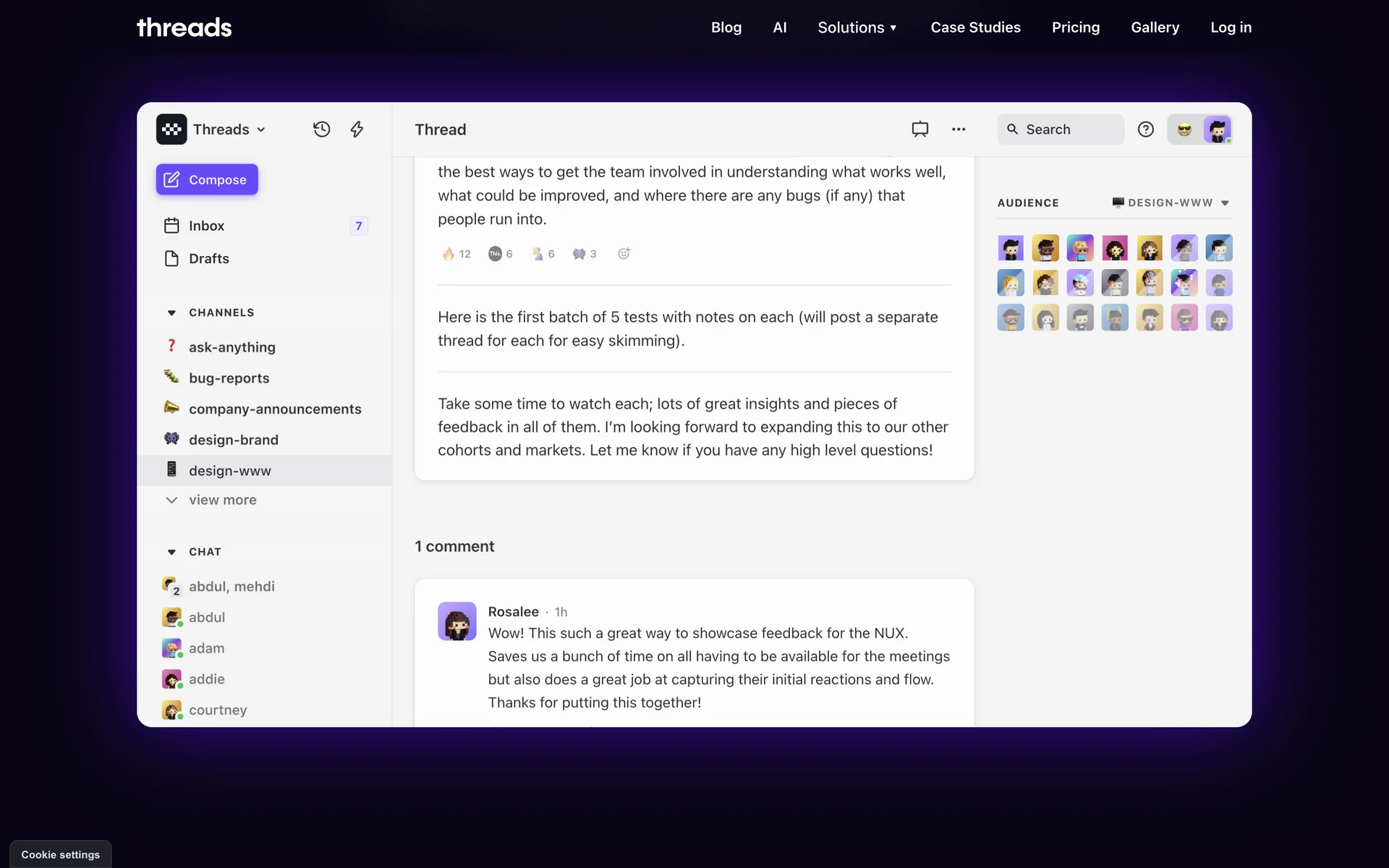Image resolution: width=1389 pixels, height=868 pixels.
Task: Click the fire emoji reaction with 12
Action: [456, 254]
